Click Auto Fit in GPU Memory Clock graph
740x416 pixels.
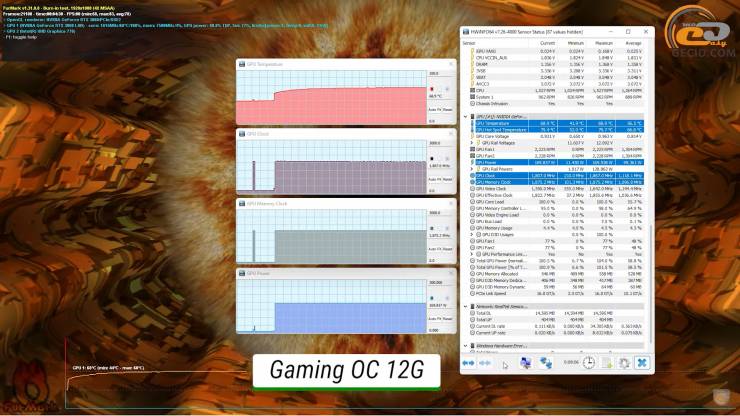[x=434, y=249]
